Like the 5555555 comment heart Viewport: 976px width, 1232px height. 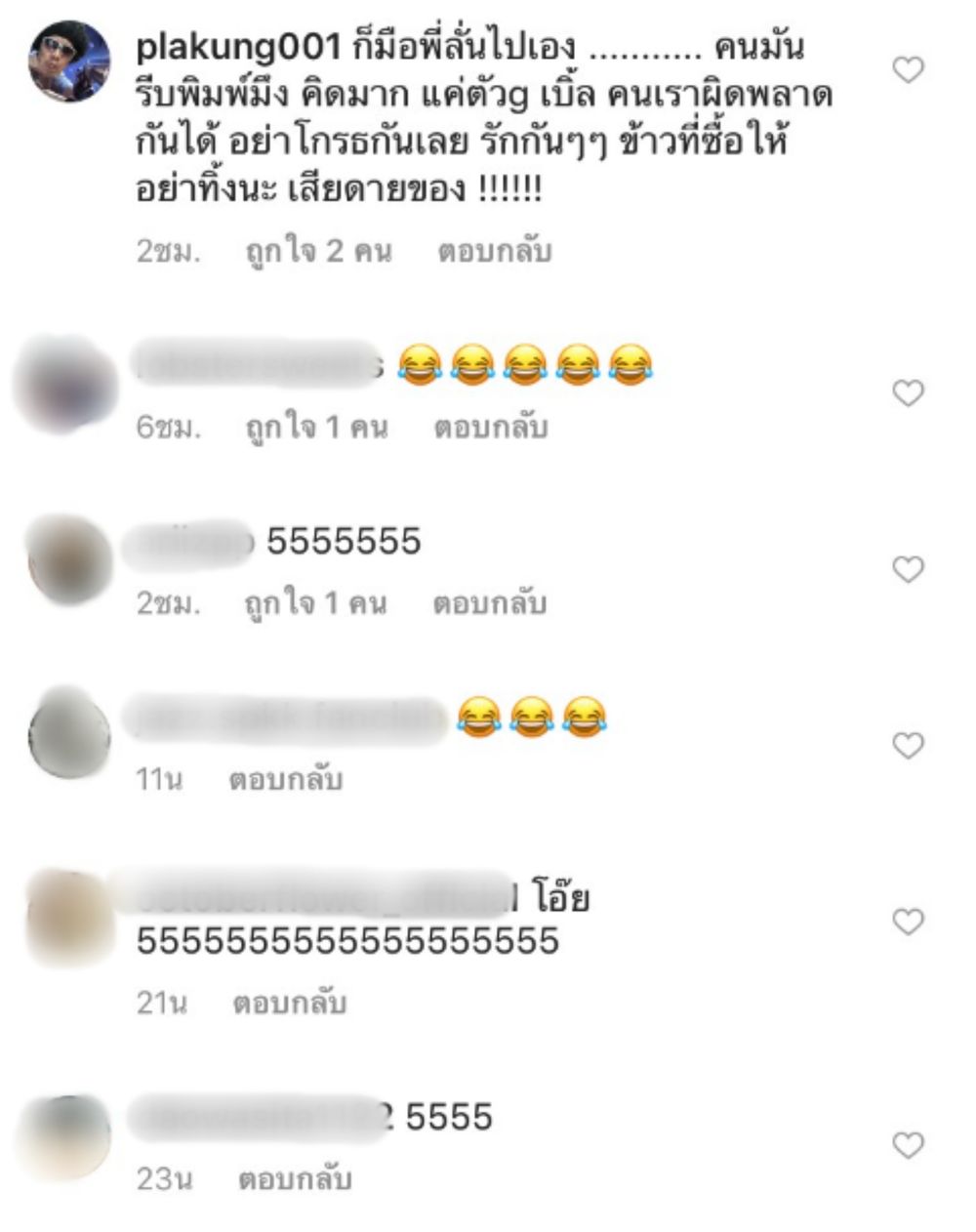[909, 569]
